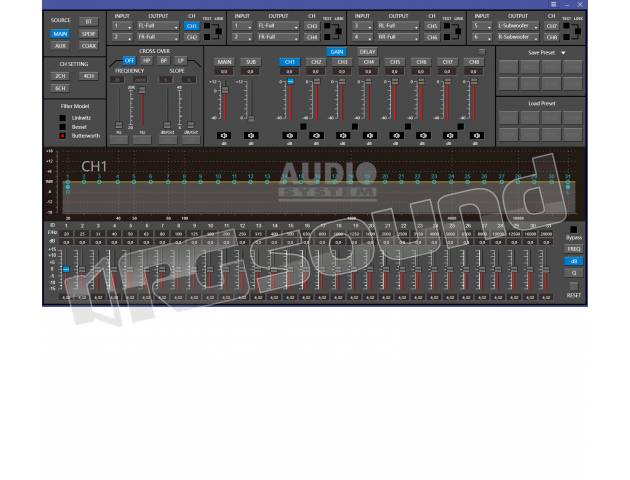Open the Input 5 dropdown beside L-Subwoofer
This screenshot has width=630, height=480.
click(x=482, y=26)
